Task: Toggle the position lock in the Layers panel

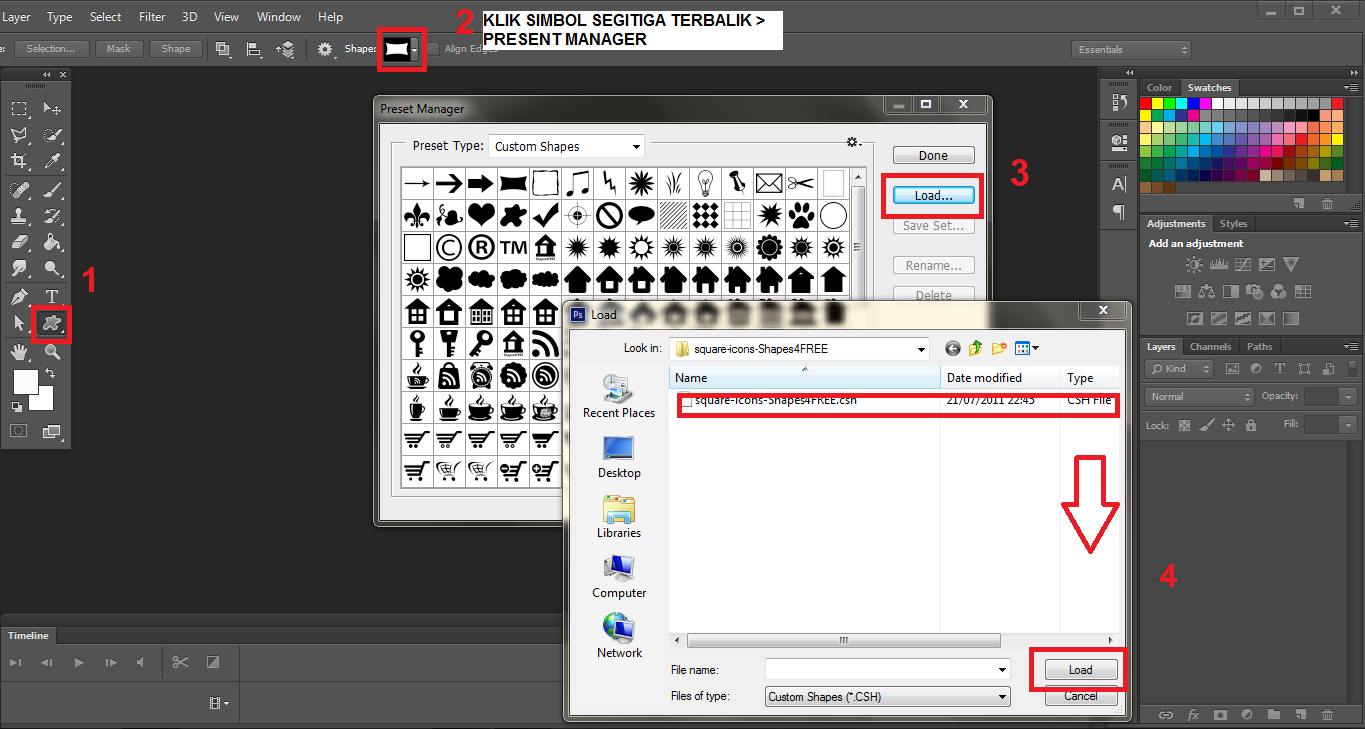Action: 1227,425
